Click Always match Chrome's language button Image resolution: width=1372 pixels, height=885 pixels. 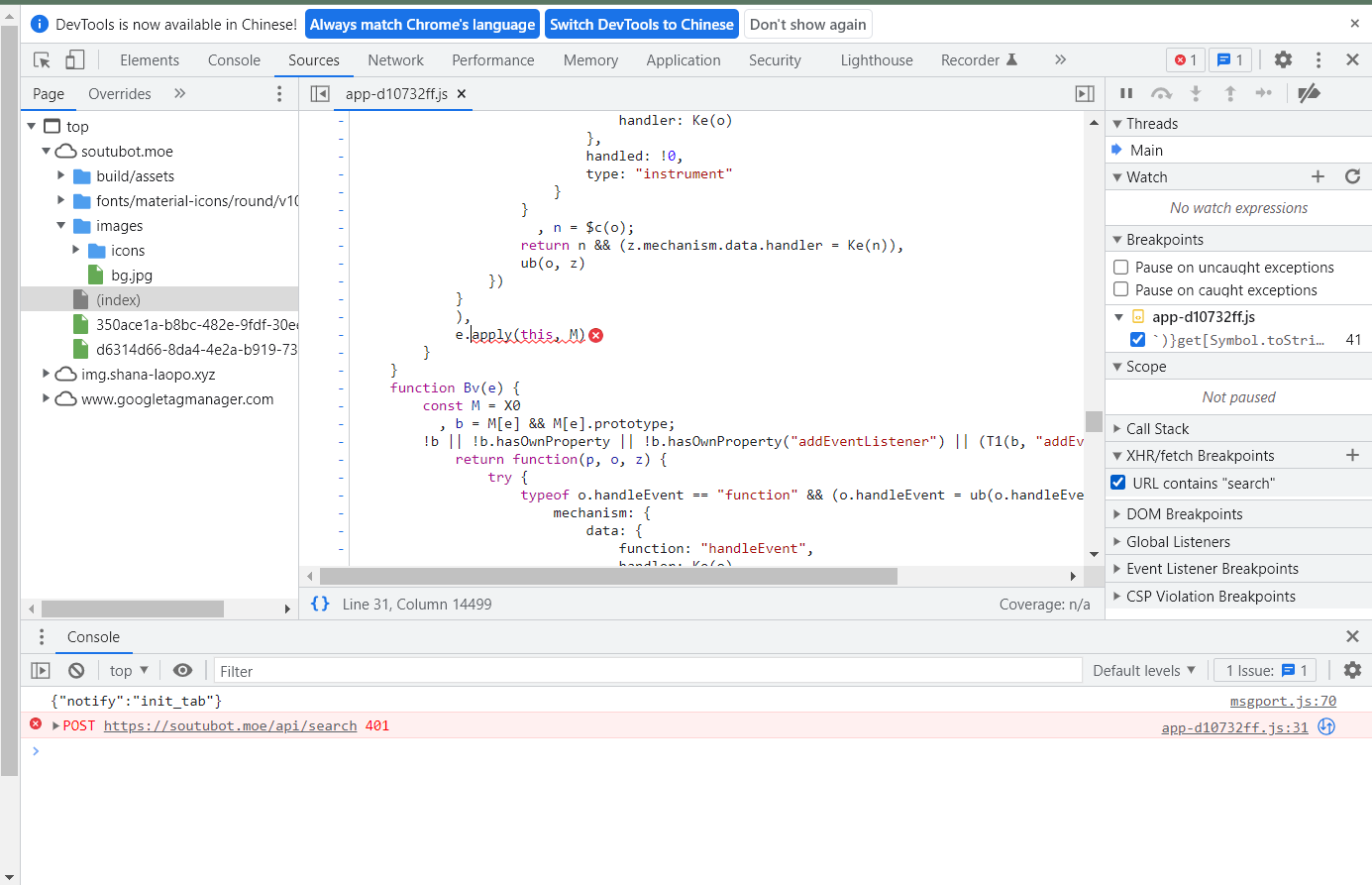[x=422, y=25]
